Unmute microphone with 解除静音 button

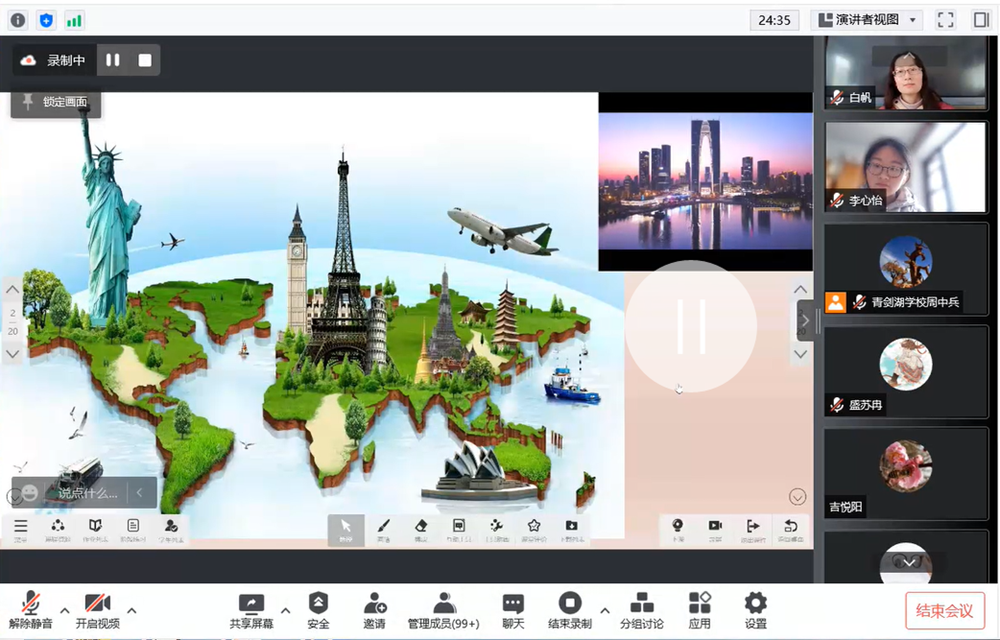32,609
